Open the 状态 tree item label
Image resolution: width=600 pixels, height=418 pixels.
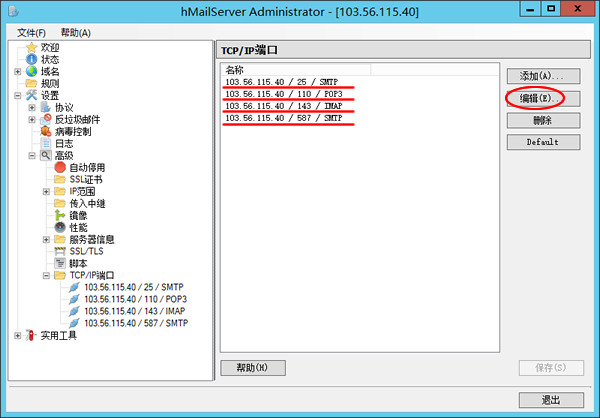(50, 59)
